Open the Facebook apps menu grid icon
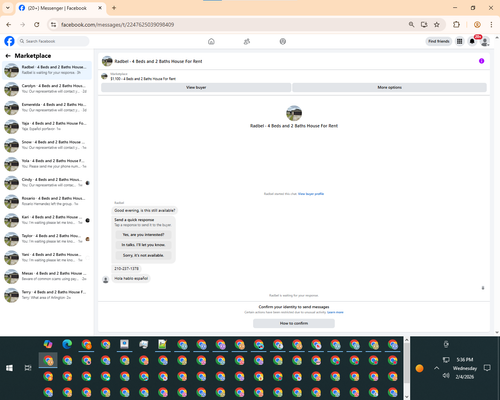Image resolution: width=500 pixels, height=400 pixels. (460, 41)
